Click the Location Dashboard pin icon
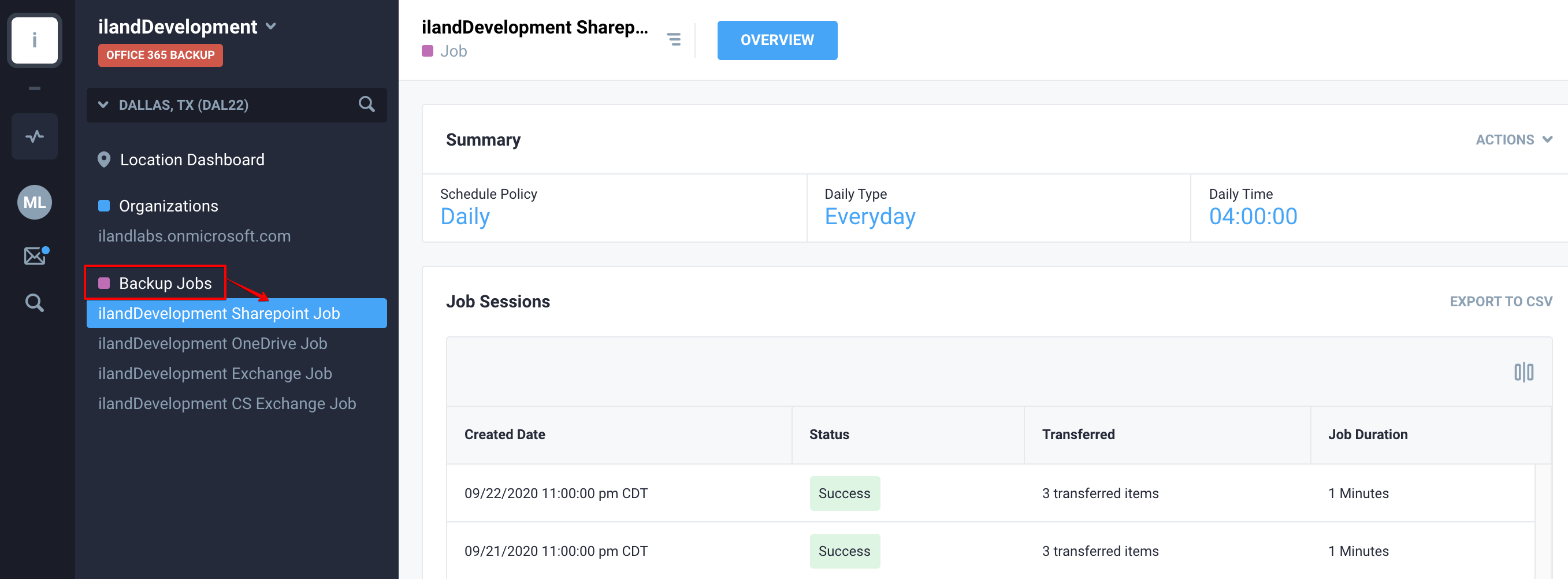The width and height of the screenshot is (1568, 579). point(104,159)
